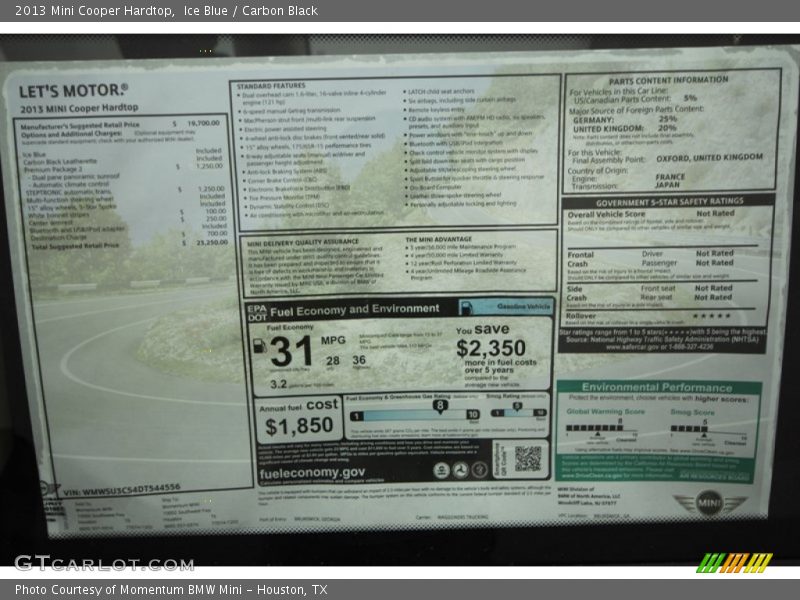
Task: Click the highway MPG value 36
Action: pyautogui.click(x=359, y=360)
